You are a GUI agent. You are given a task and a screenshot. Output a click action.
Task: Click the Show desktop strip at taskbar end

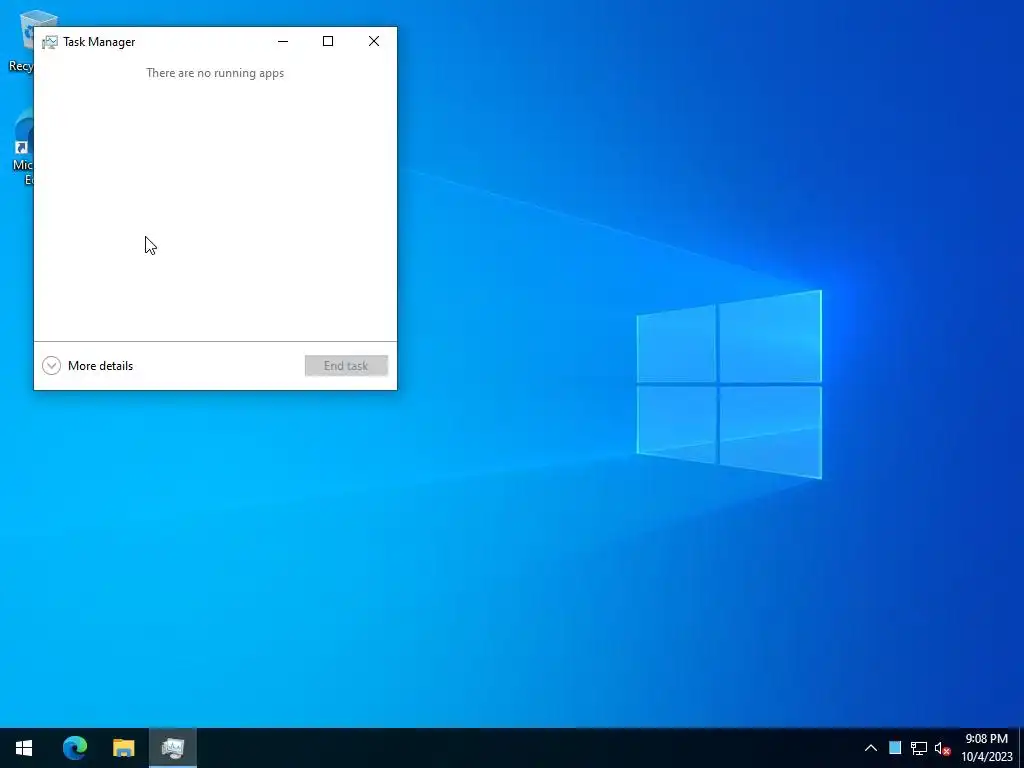point(1021,748)
